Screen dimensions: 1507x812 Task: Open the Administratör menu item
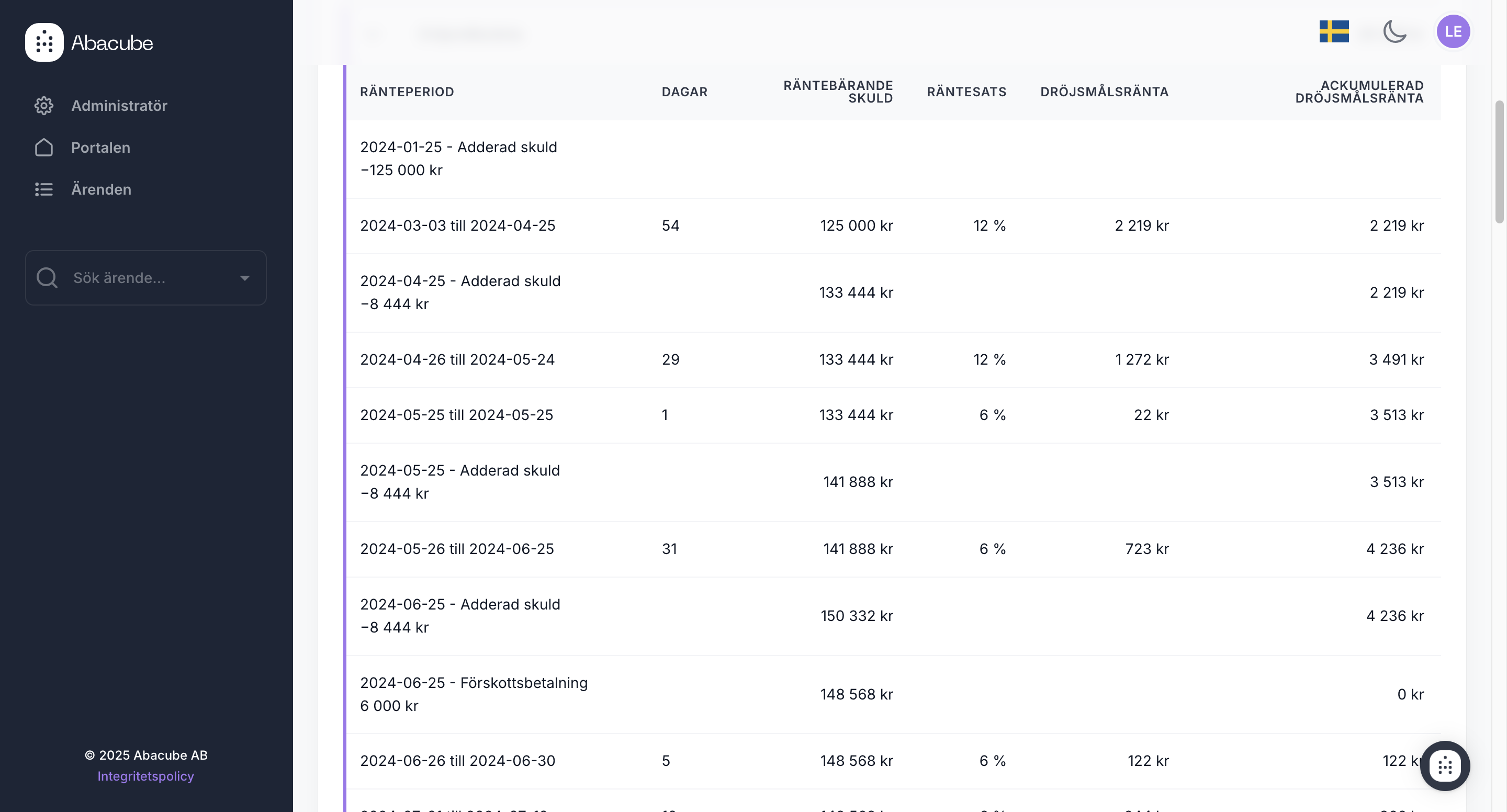click(x=119, y=106)
